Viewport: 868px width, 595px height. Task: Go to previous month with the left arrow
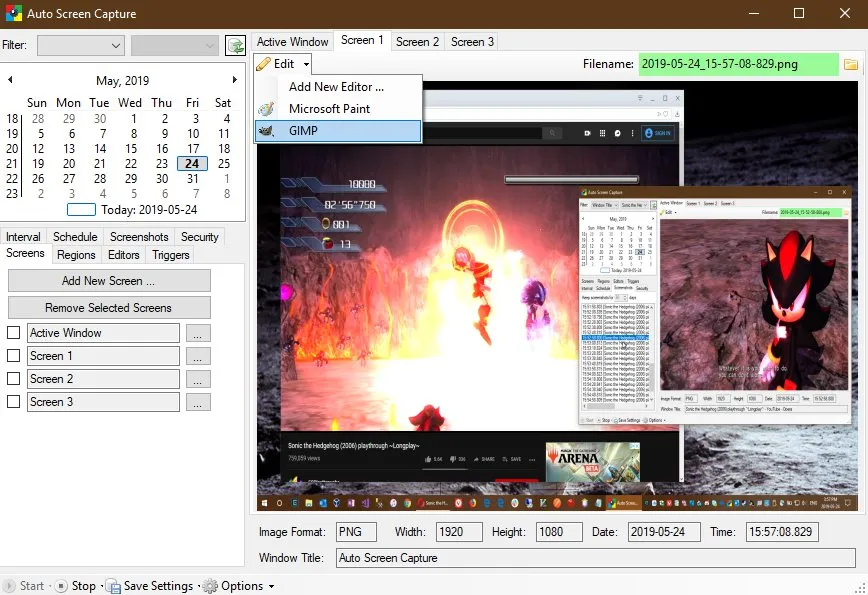(x=10, y=80)
